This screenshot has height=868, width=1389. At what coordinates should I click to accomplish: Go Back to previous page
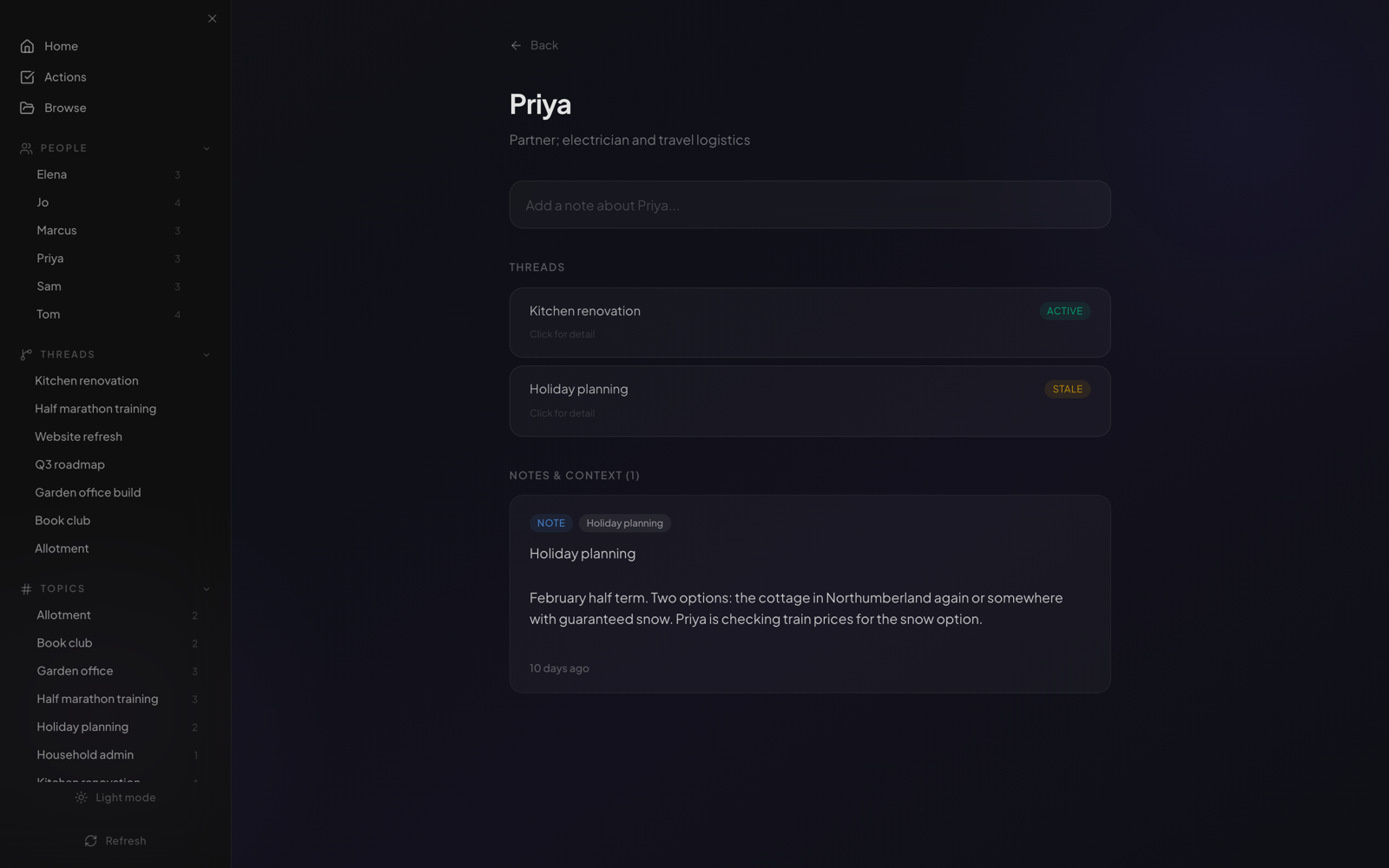pos(534,45)
